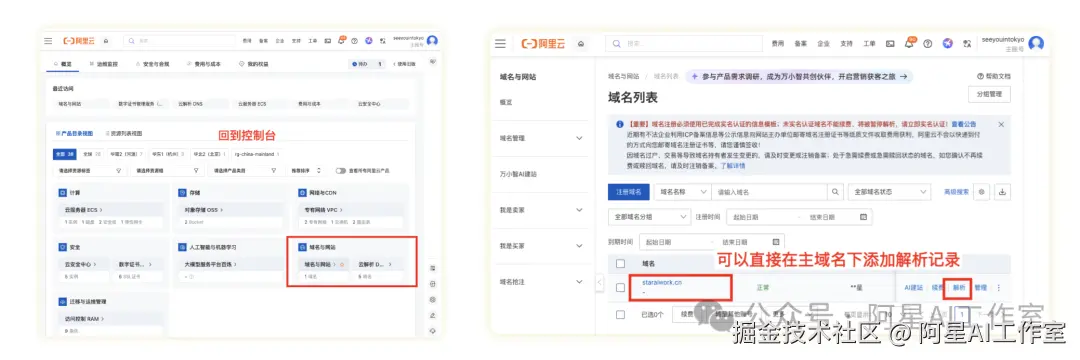
Task: Open the language switch icon in domain list window
Action: (967, 43)
